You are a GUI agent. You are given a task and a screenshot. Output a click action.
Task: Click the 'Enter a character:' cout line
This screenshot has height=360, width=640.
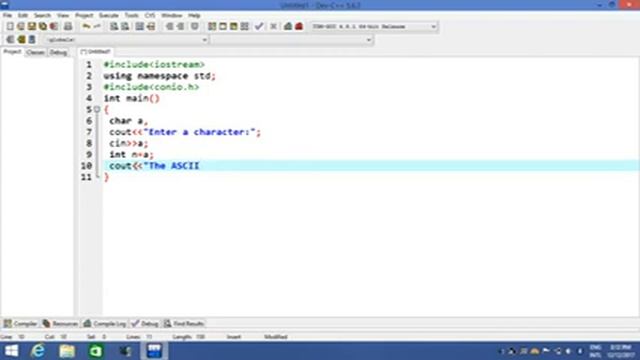click(185, 132)
